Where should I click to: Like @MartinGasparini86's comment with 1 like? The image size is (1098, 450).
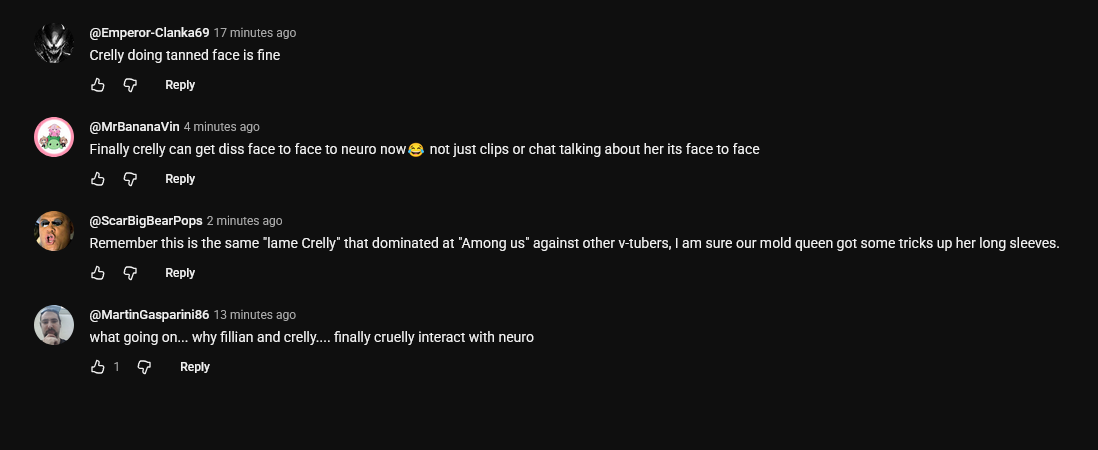(x=97, y=367)
